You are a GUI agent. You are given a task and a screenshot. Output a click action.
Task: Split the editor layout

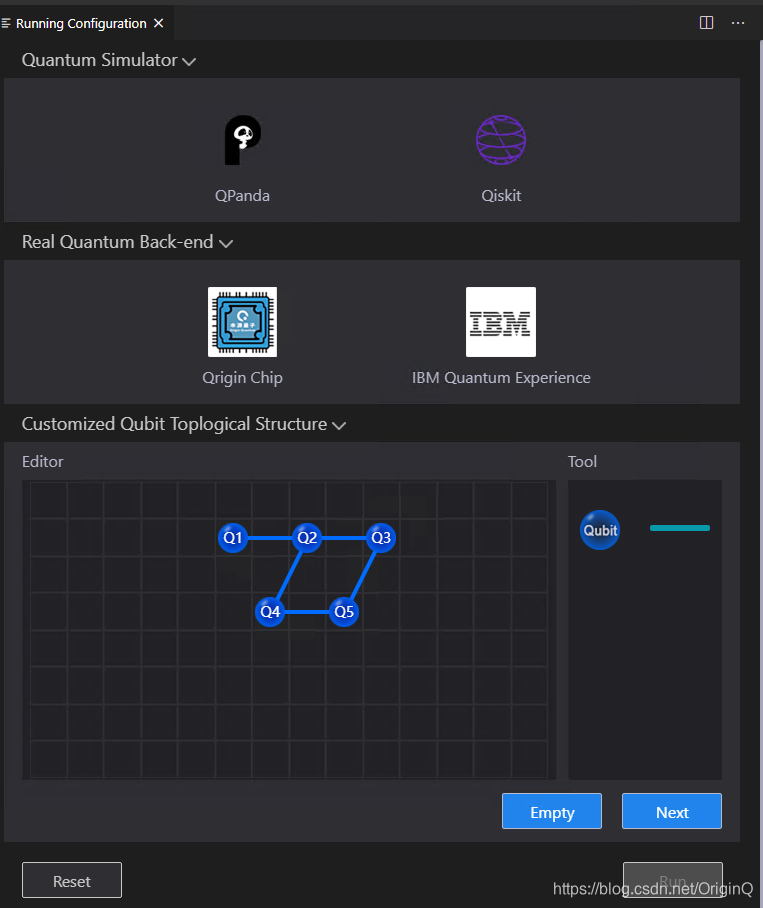(706, 23)
